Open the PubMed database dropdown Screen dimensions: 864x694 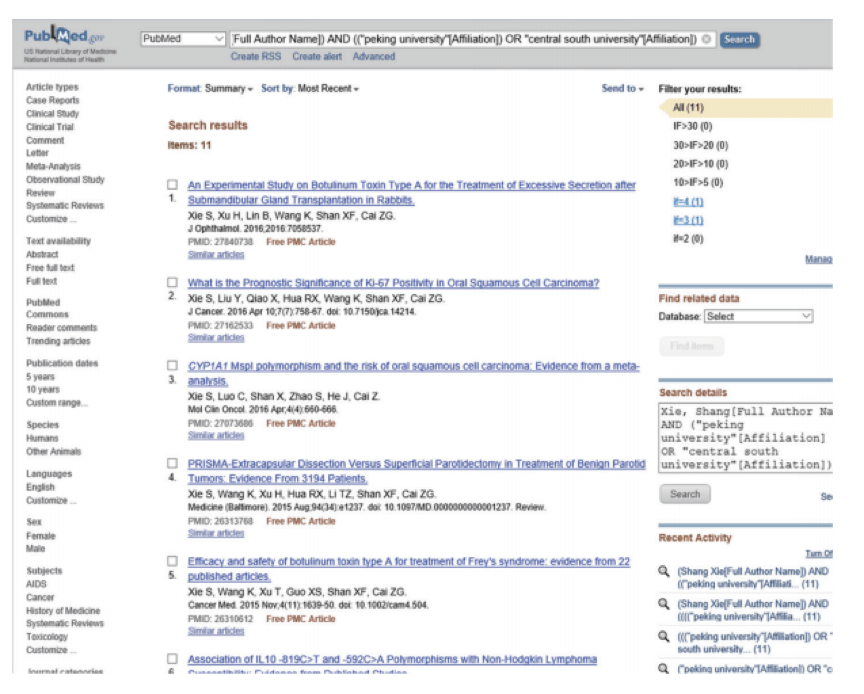[x=183, y=39]
